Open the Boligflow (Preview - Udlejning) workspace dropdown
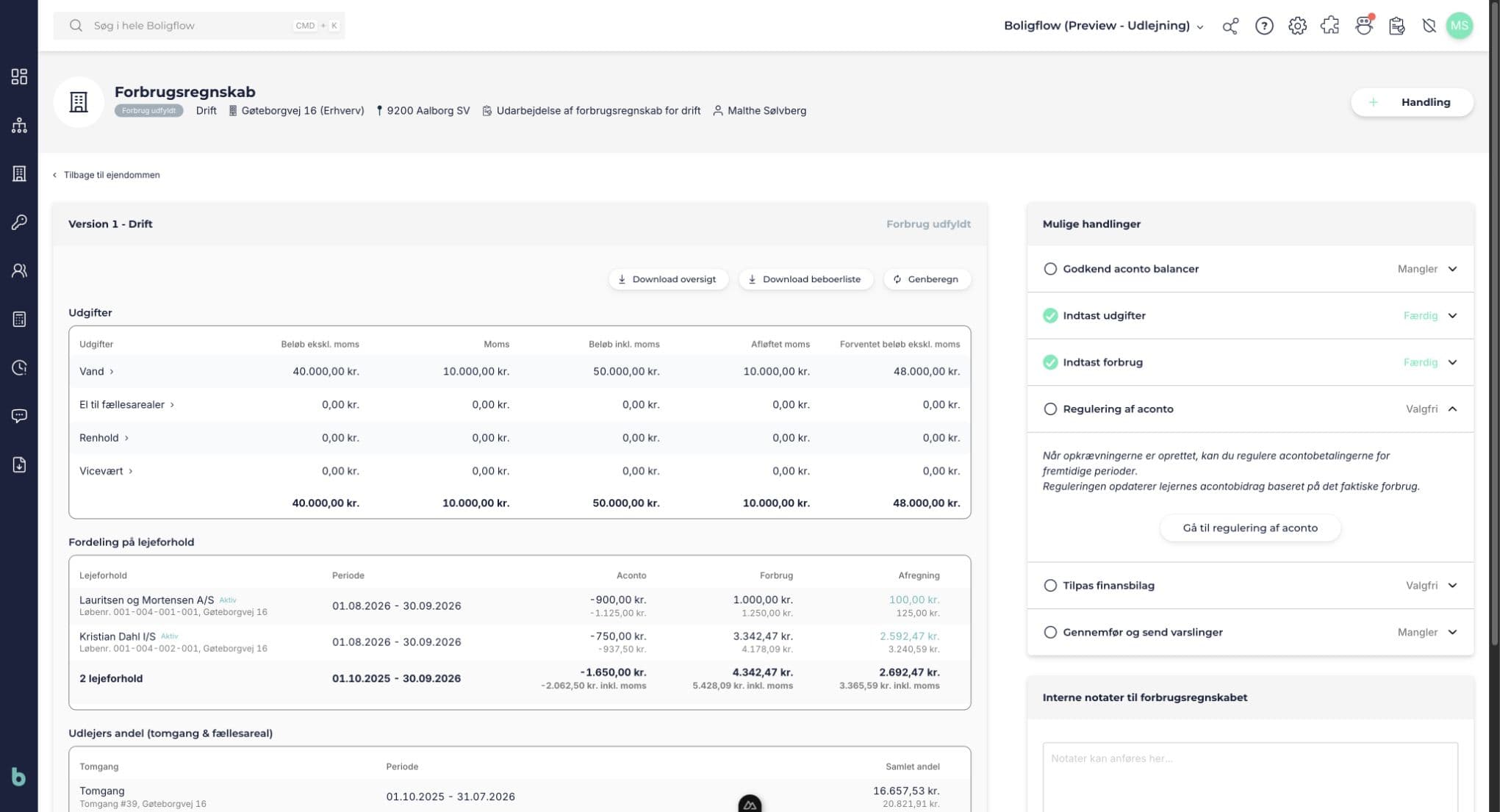 point(1104,26)
